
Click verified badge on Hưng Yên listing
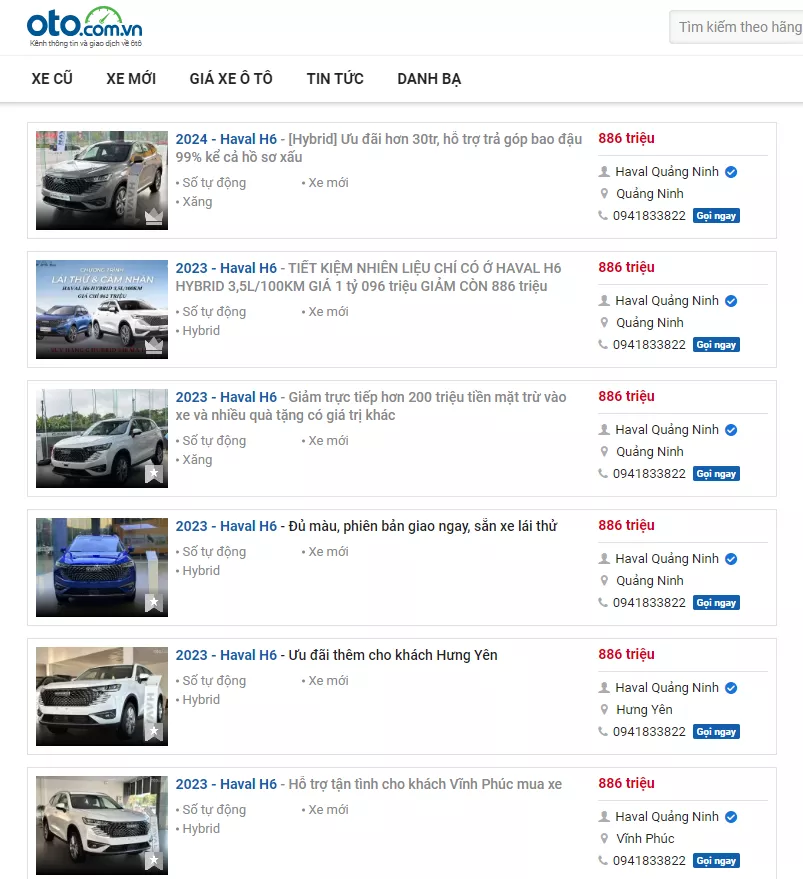(731, 688)
